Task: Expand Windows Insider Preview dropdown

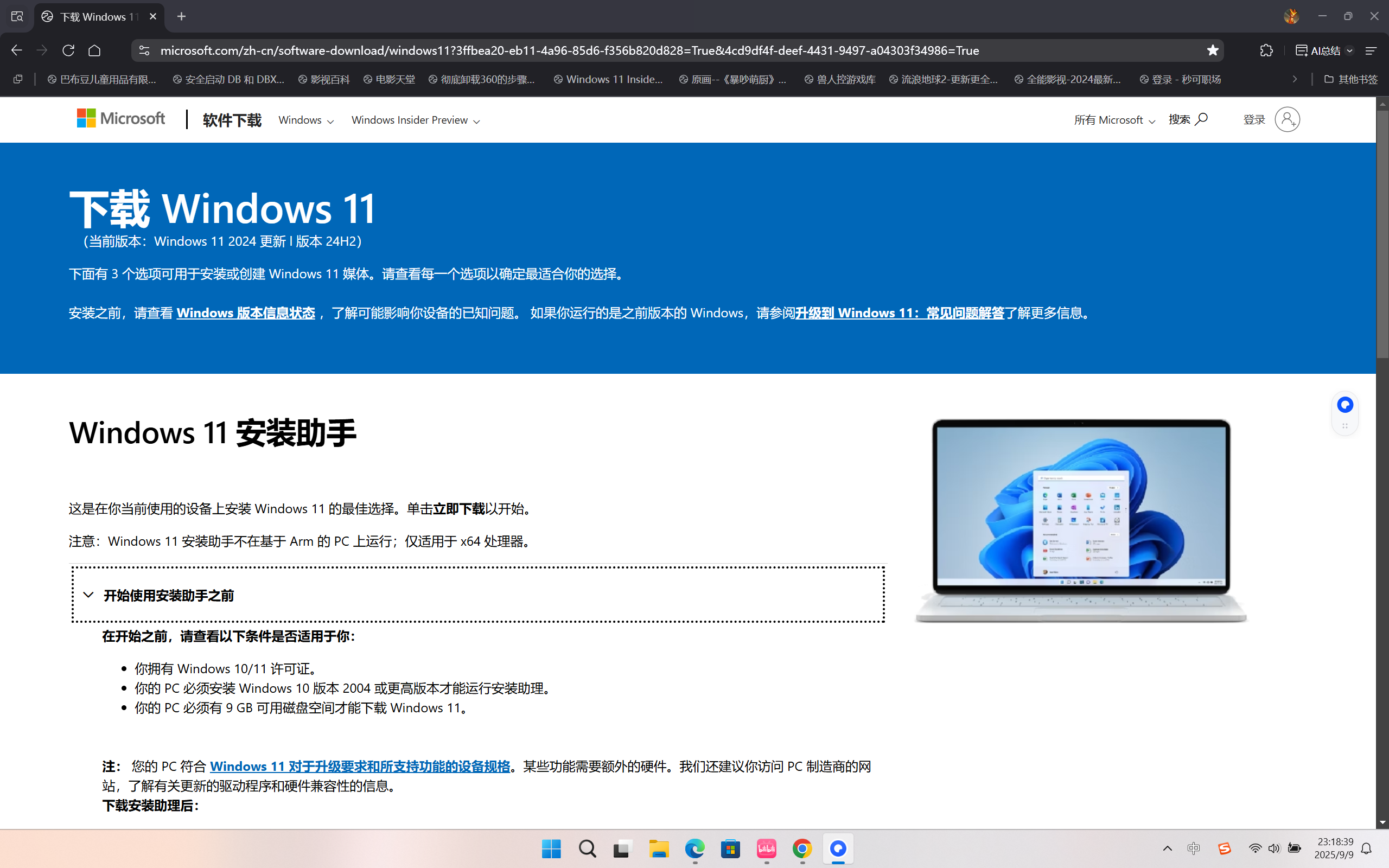Action: 416,120
